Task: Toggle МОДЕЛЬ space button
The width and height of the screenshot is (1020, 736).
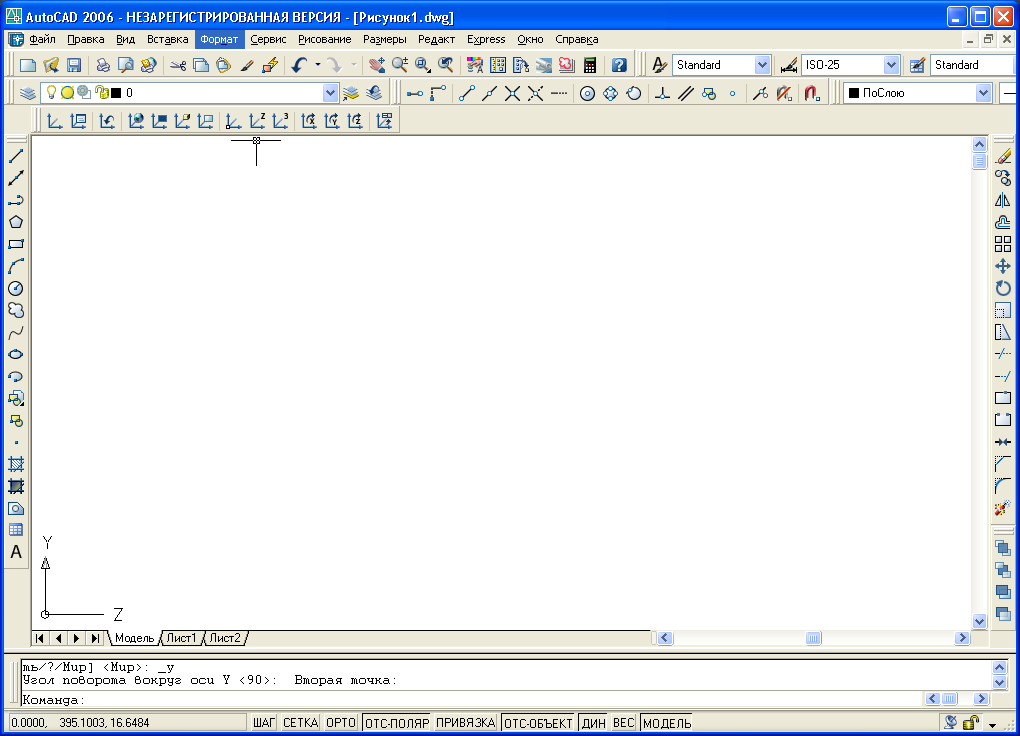Action: 667,723
